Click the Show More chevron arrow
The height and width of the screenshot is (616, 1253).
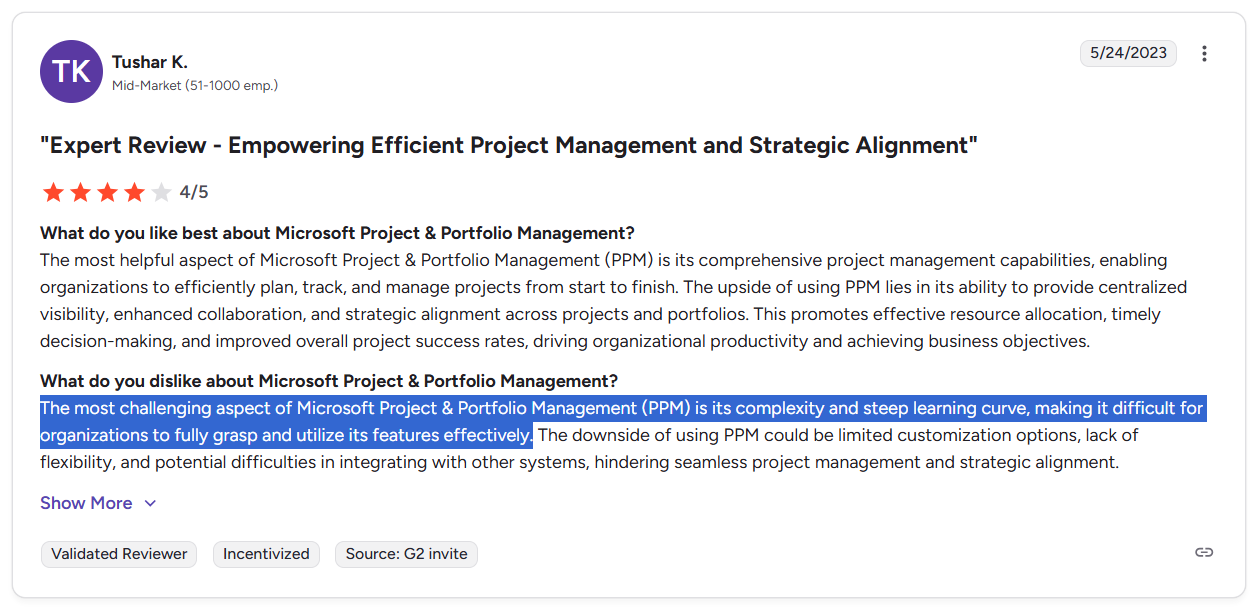[x=150, y=503]
